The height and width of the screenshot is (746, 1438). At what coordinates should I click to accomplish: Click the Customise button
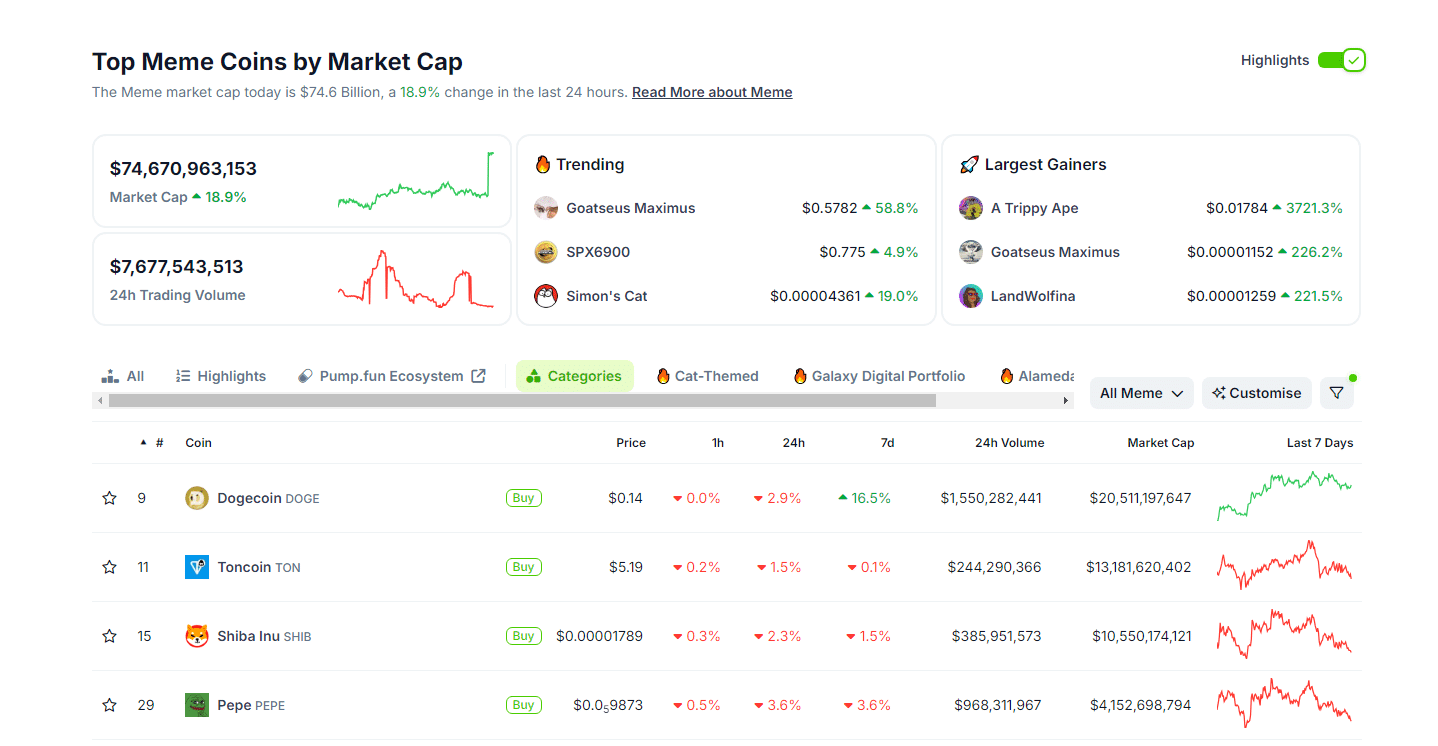(x=1256, y=393)
